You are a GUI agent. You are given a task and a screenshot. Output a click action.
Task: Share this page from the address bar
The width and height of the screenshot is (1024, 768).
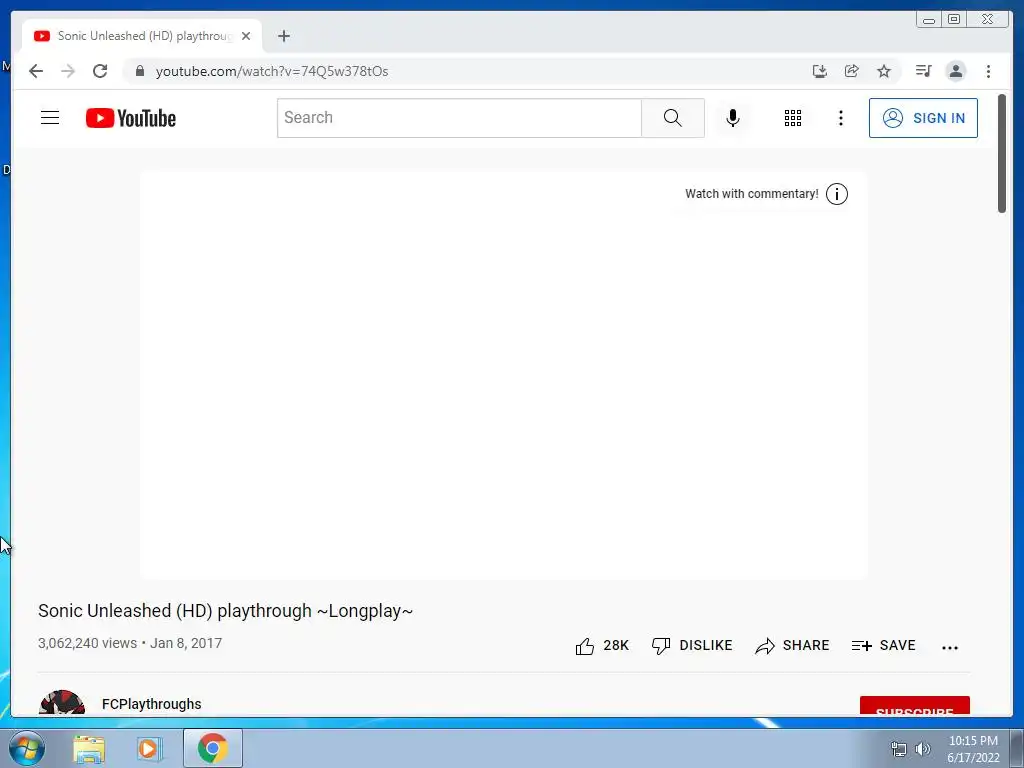(x=852, y=71)
